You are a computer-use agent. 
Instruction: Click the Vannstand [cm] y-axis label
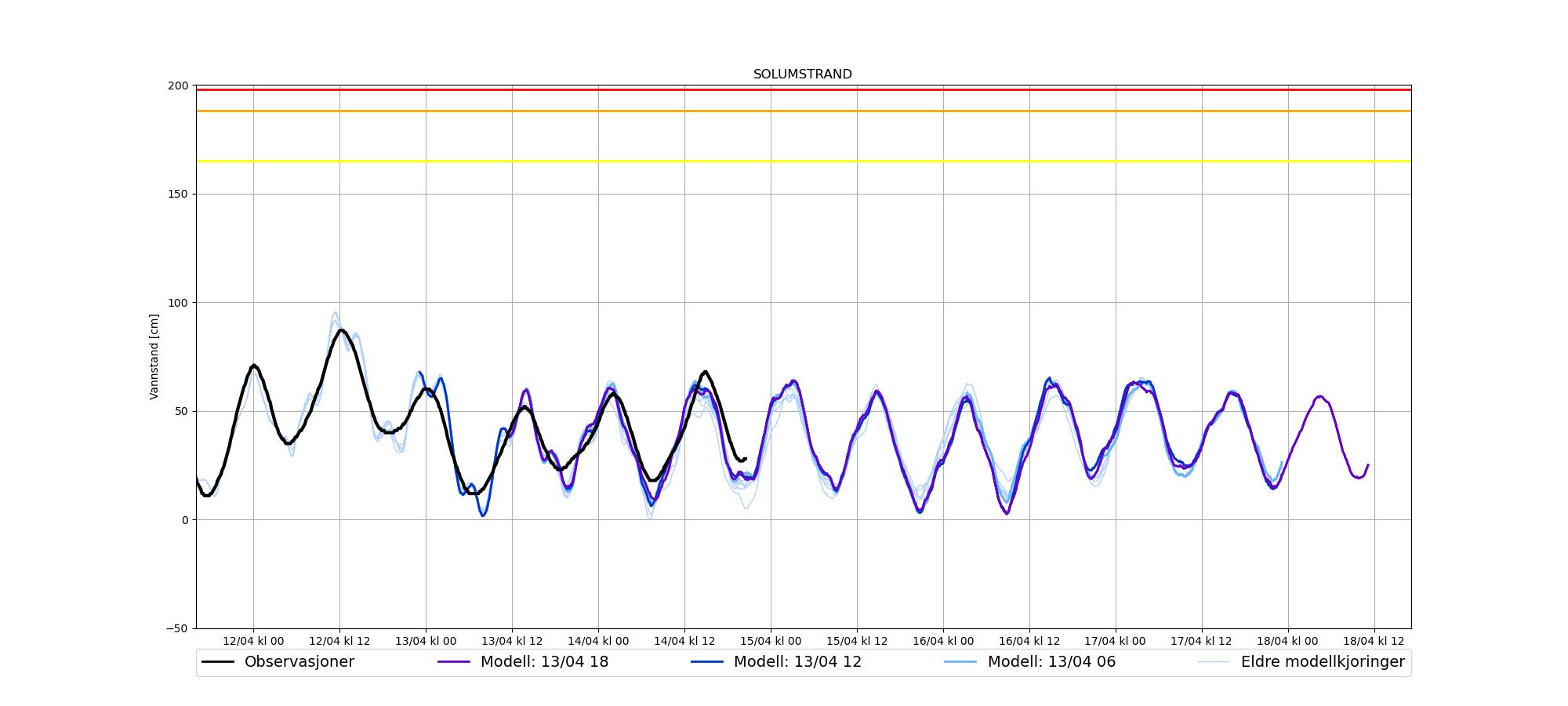(x=154, y=357)
